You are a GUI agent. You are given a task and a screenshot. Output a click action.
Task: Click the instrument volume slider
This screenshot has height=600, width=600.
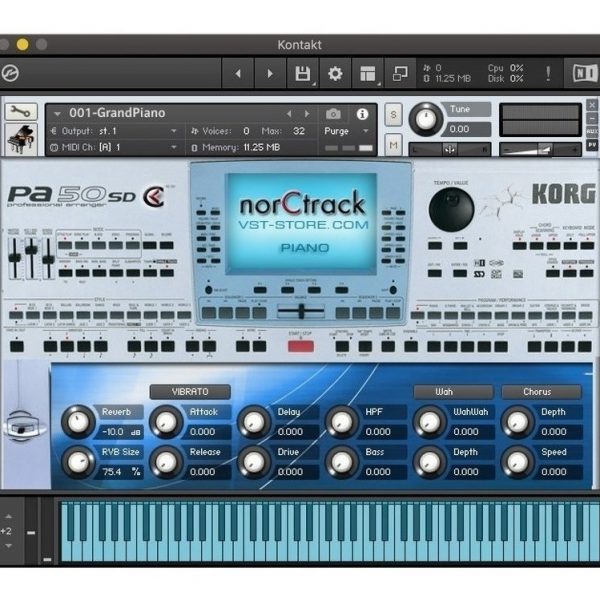pyautogui.click(x=540, y=149)
